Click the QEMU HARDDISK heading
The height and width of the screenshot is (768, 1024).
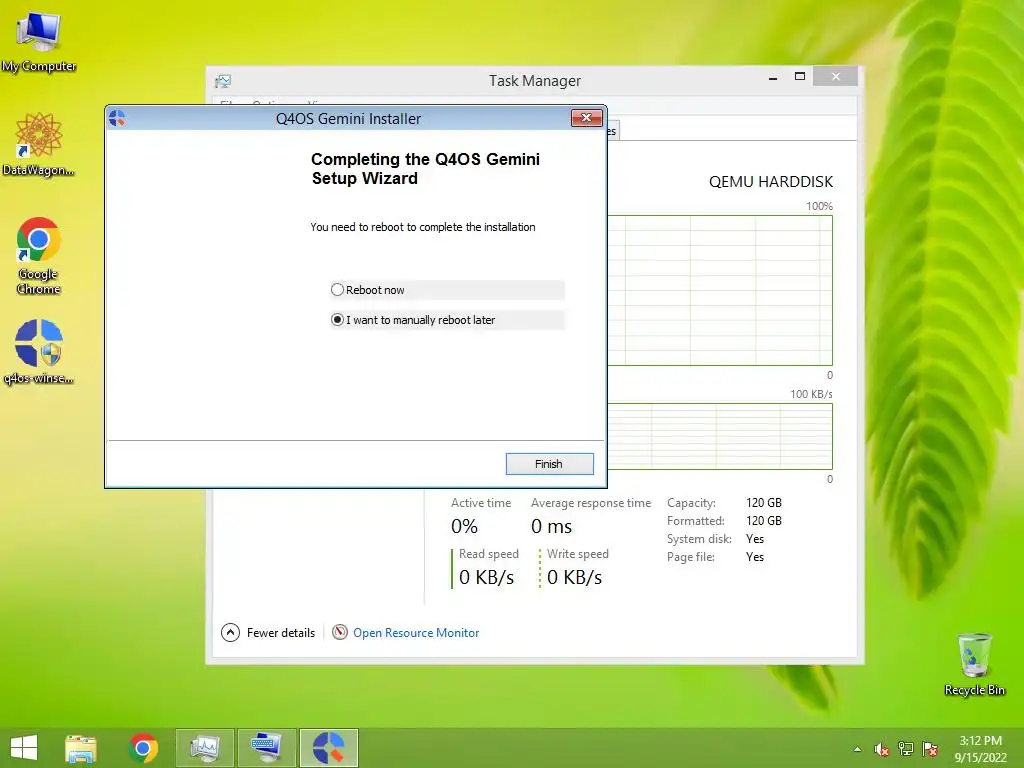771,182
